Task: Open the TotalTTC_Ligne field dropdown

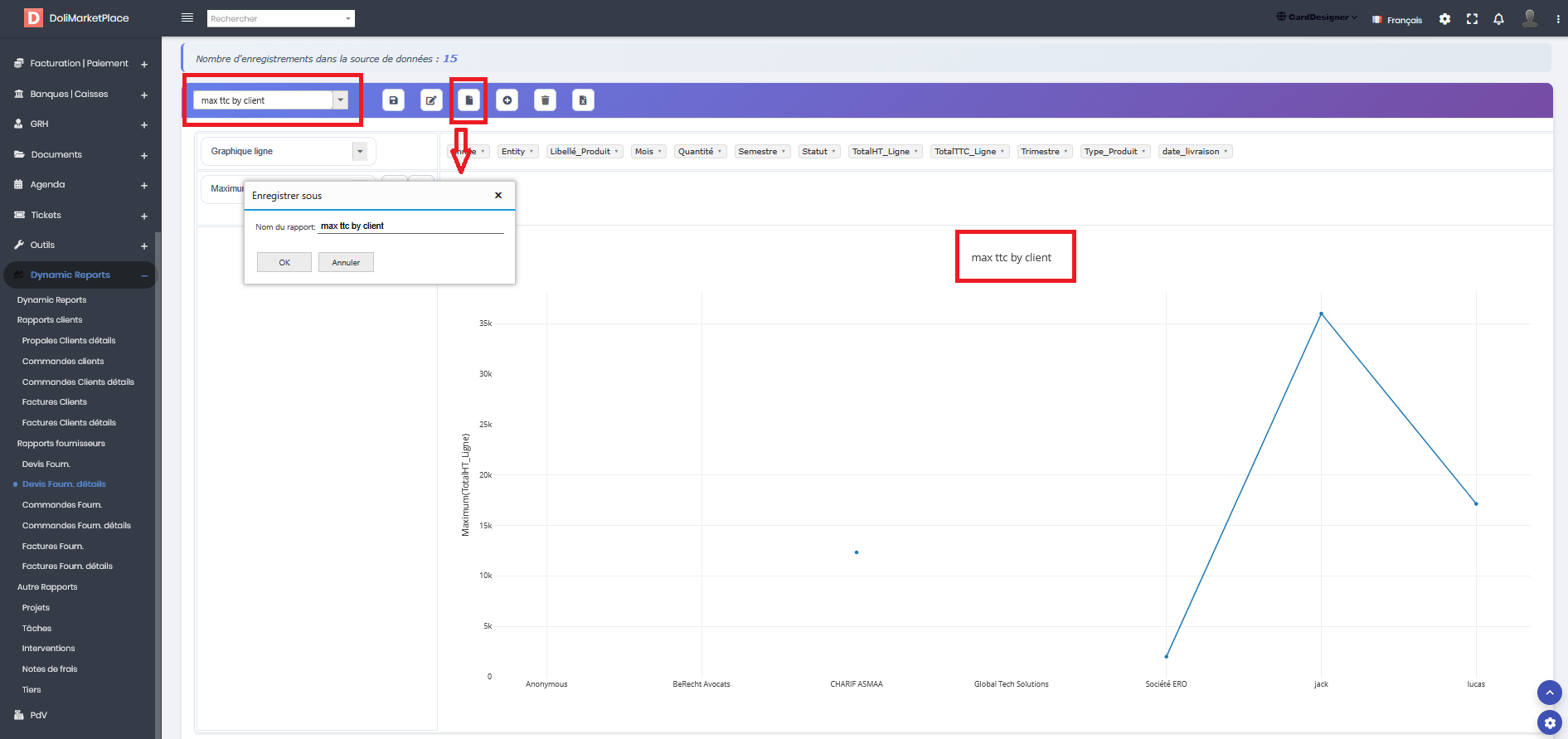Action: click(x=969, y=151)
